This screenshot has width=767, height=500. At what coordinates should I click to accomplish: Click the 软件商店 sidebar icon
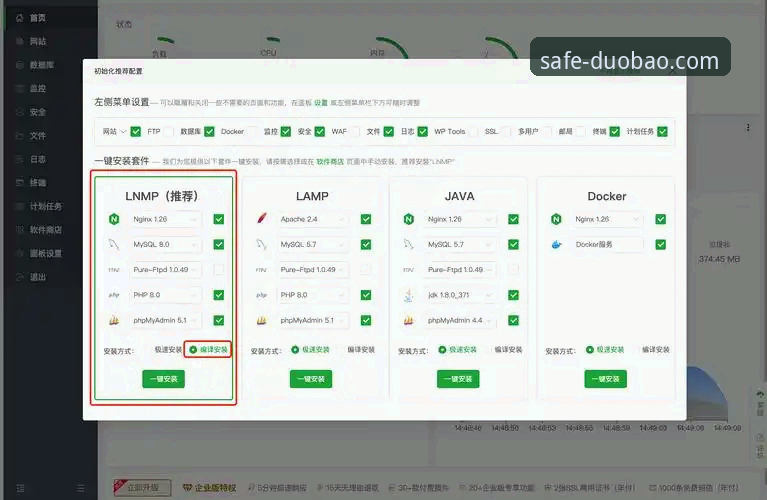[x=20, y=229]
